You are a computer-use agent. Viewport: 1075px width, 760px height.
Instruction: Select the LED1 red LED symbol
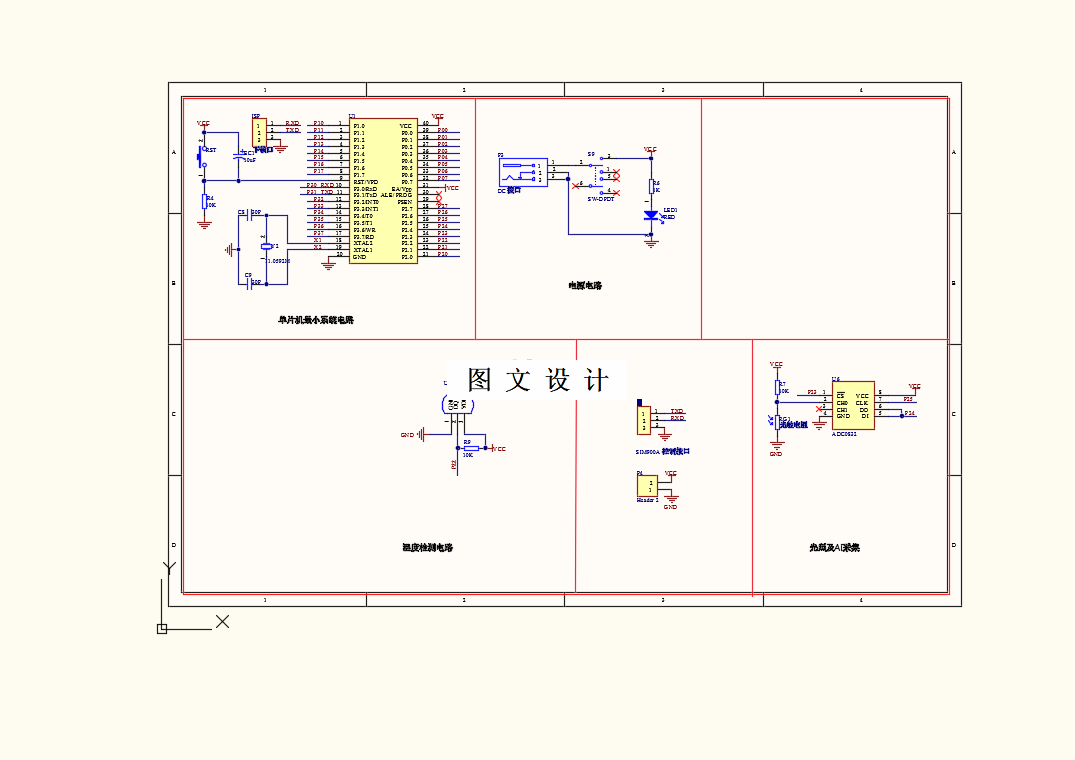[x=651, y=215]
